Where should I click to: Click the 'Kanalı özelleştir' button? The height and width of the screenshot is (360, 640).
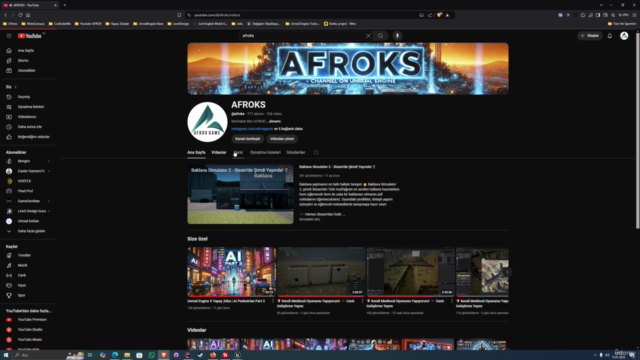click(248, 139)
